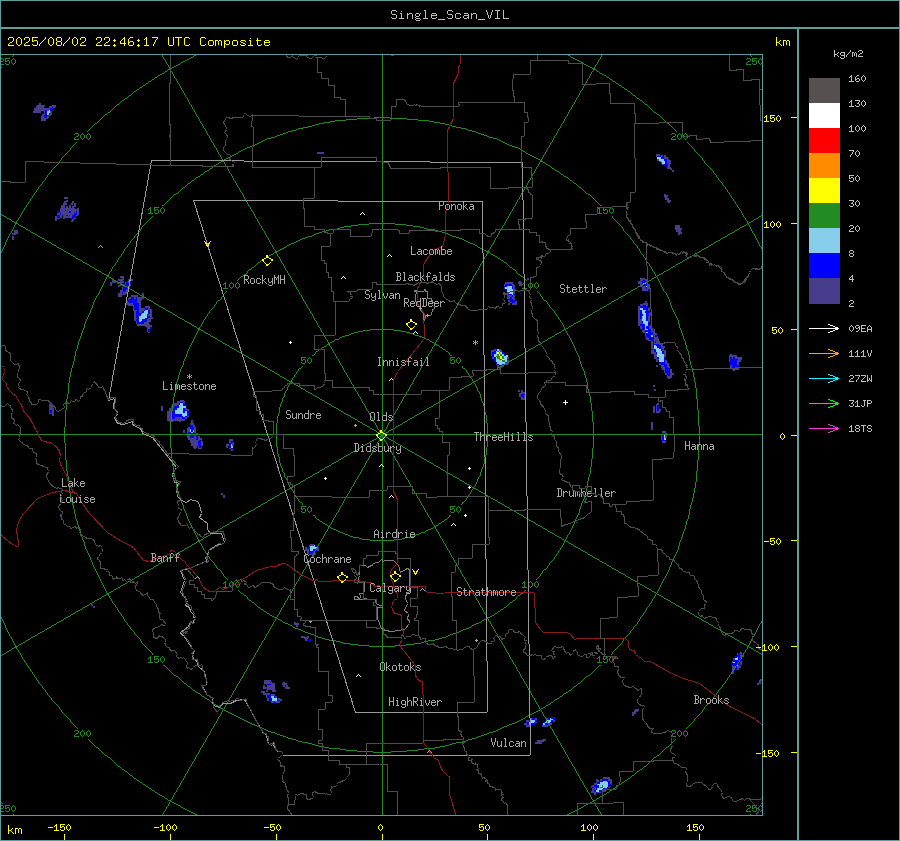This screenshot has width=900, height=841.
Task: Click the yellow marker near RockyMH
Action: 267,261
